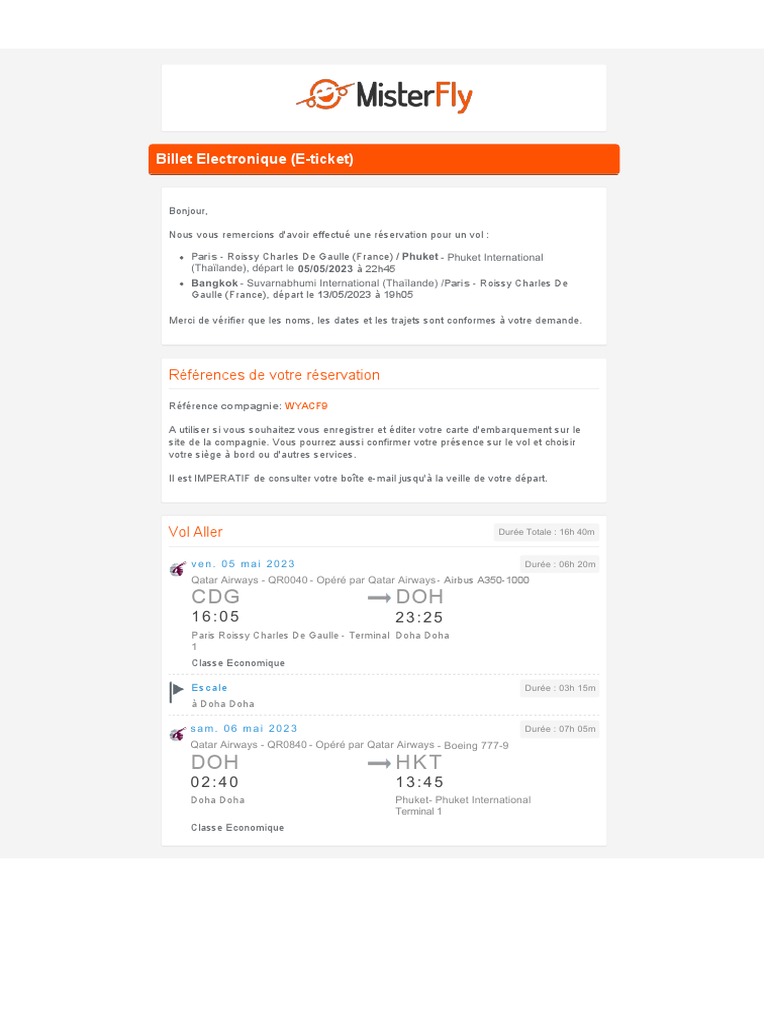
Task: Click the arrow between CDG and DOH
Action: click(x=380, y=600)
